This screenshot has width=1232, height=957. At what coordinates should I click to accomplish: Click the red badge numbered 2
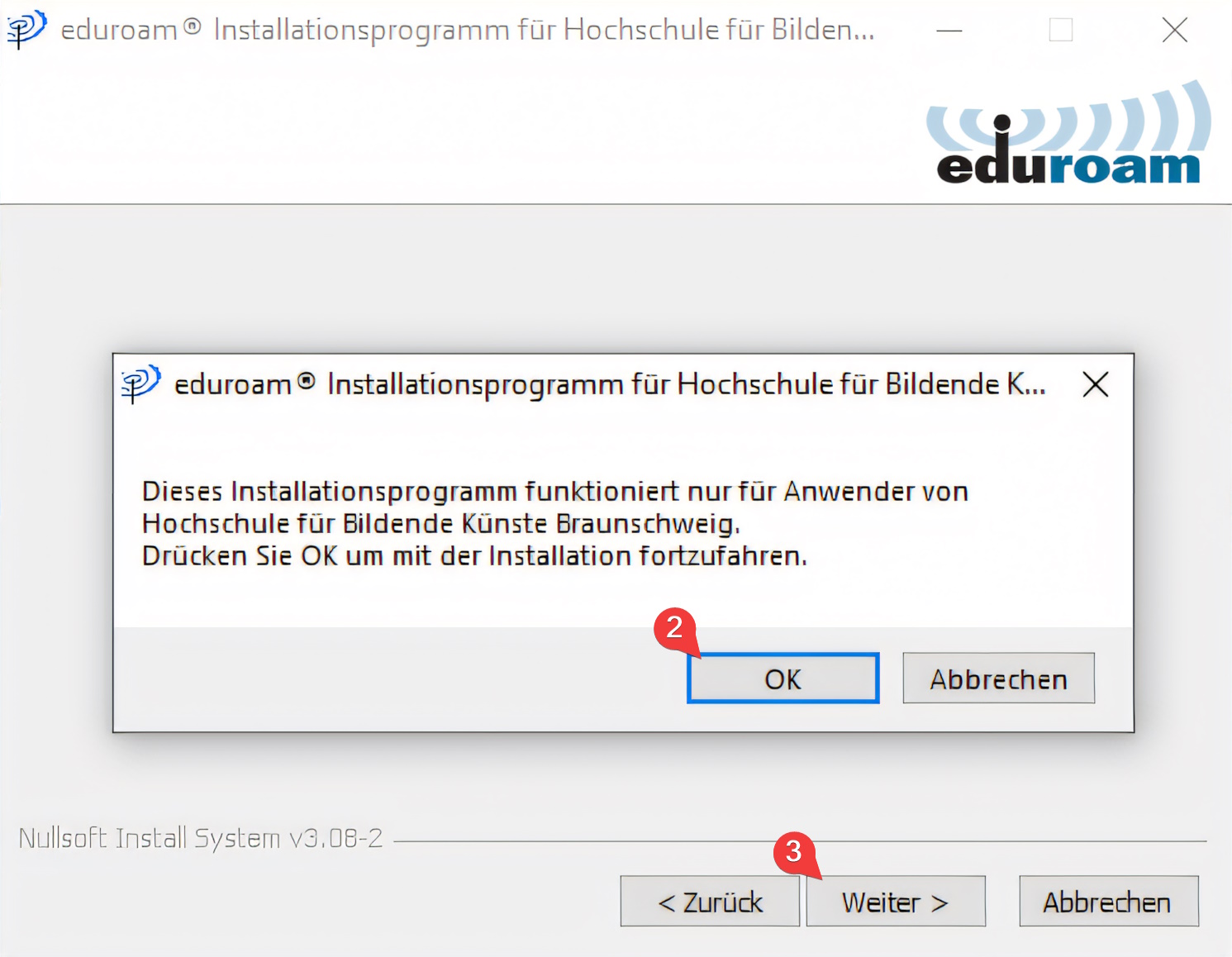675,628
